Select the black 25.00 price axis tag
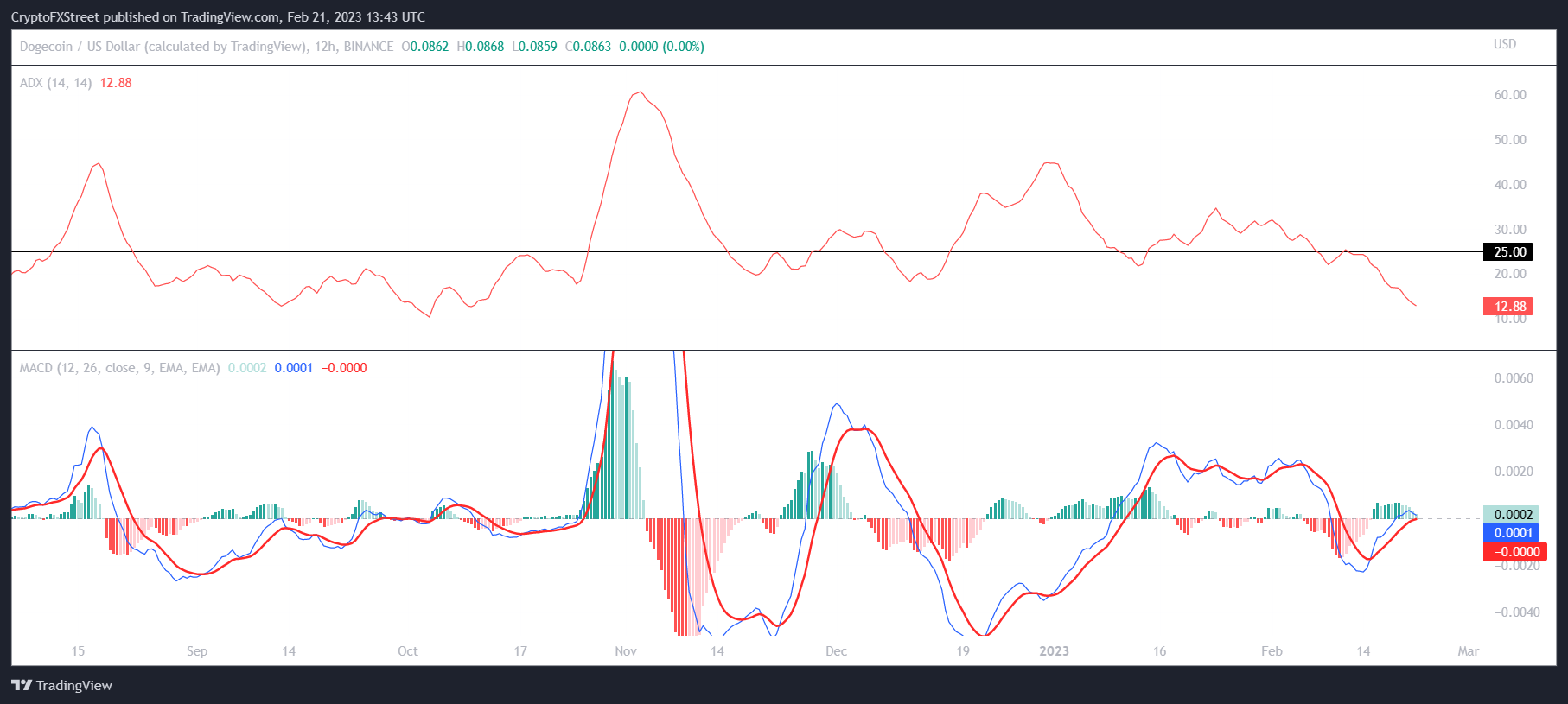This screenshot has width=1568, height=704. 1508,252
